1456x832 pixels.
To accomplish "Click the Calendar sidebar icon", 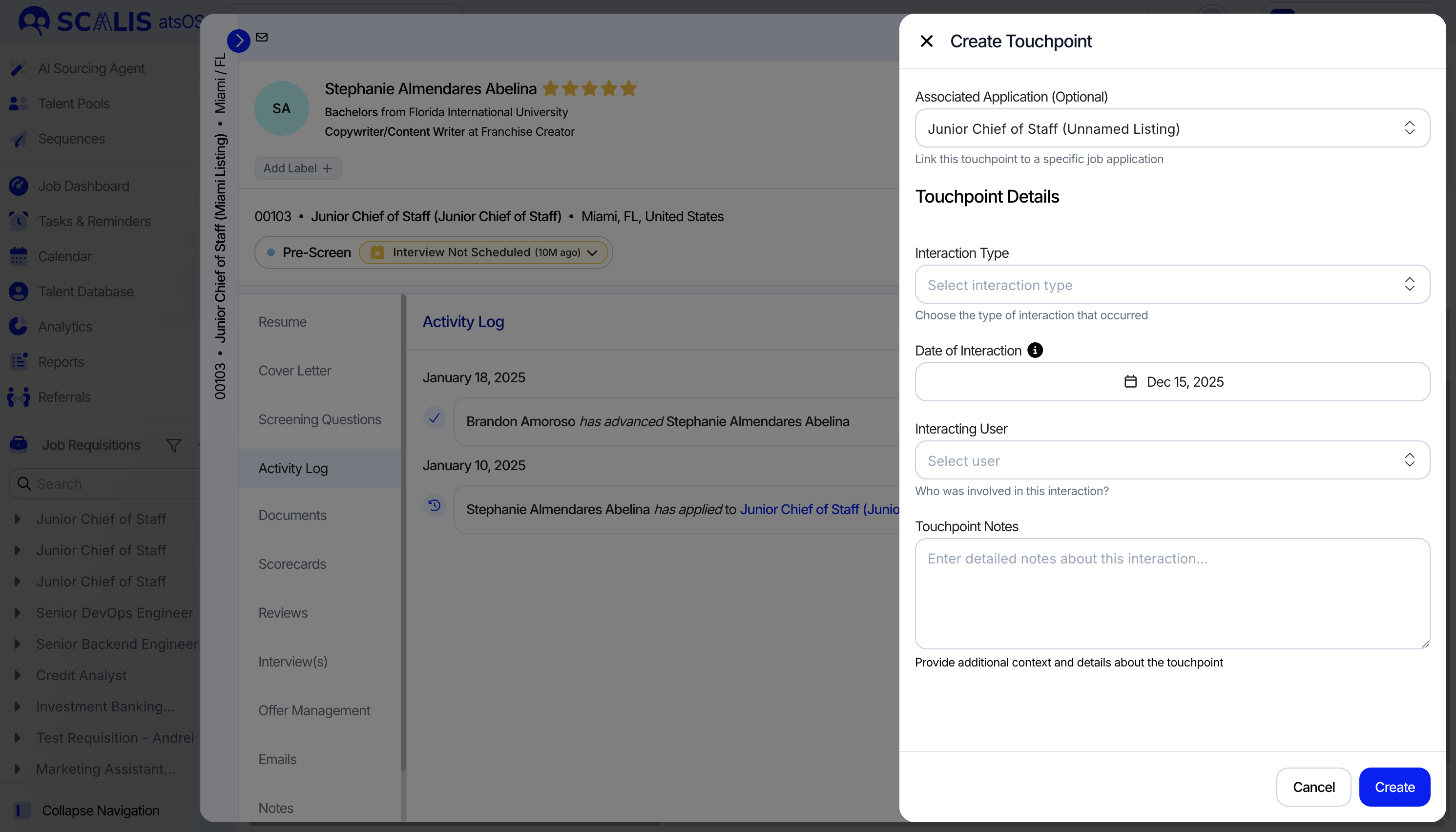I will (18, 256).
